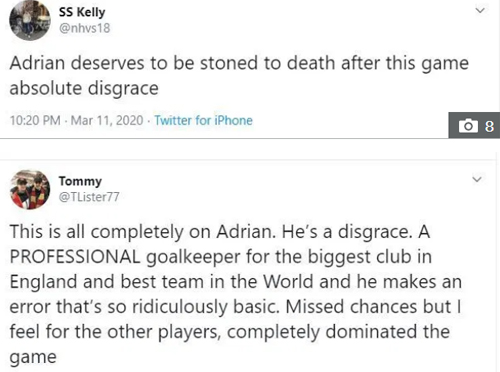This screenshot has width=500, height=372.
Task: Expand the SS Kelly tweet options chevron
Action: coord(480,10)
